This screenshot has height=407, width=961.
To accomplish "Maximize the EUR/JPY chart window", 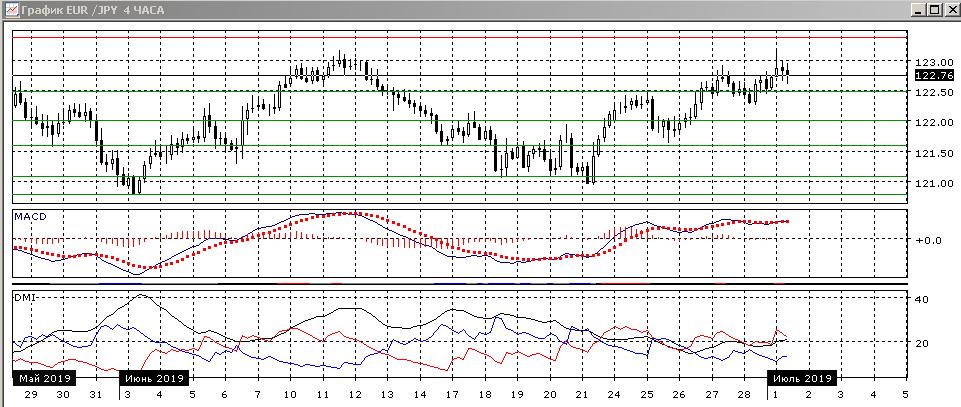I will coord(935,9).
